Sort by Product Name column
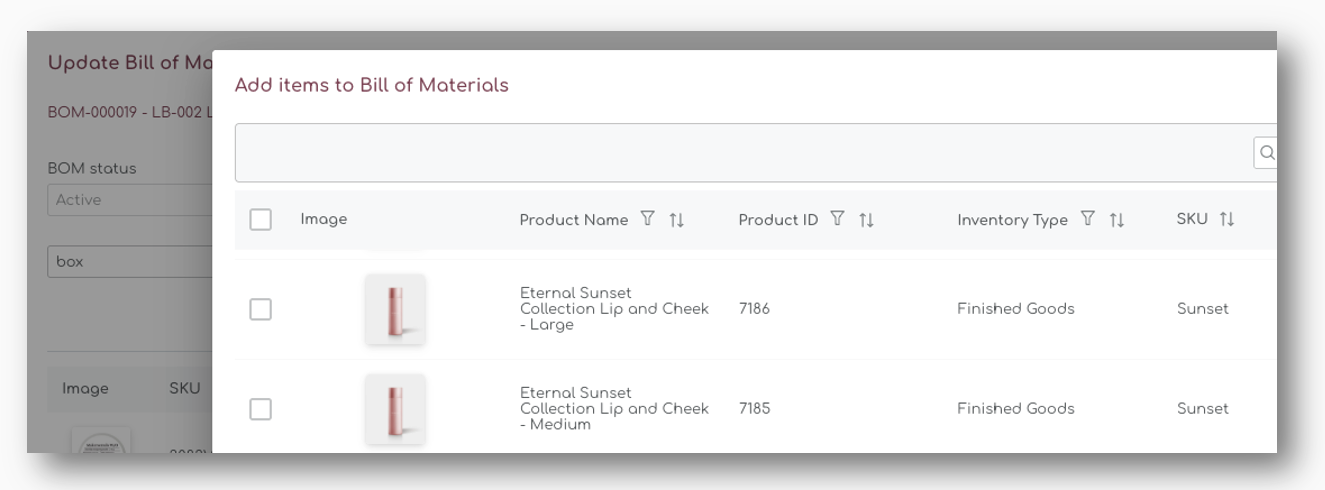 point(677,220)
